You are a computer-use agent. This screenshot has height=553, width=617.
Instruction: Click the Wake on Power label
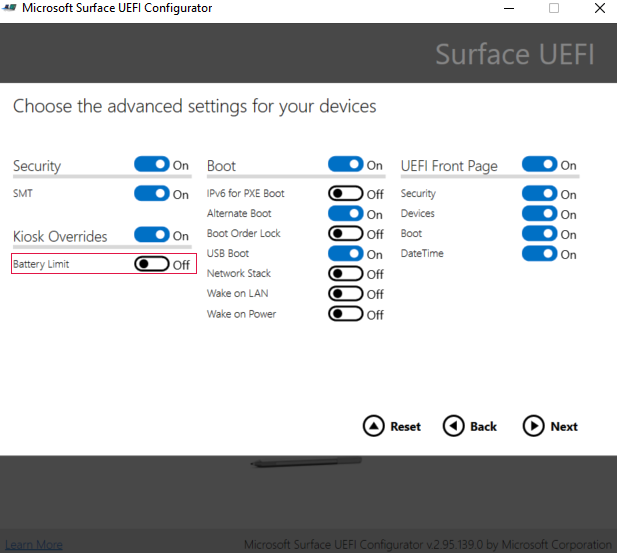pyautogui.click(x=241, y=314)
